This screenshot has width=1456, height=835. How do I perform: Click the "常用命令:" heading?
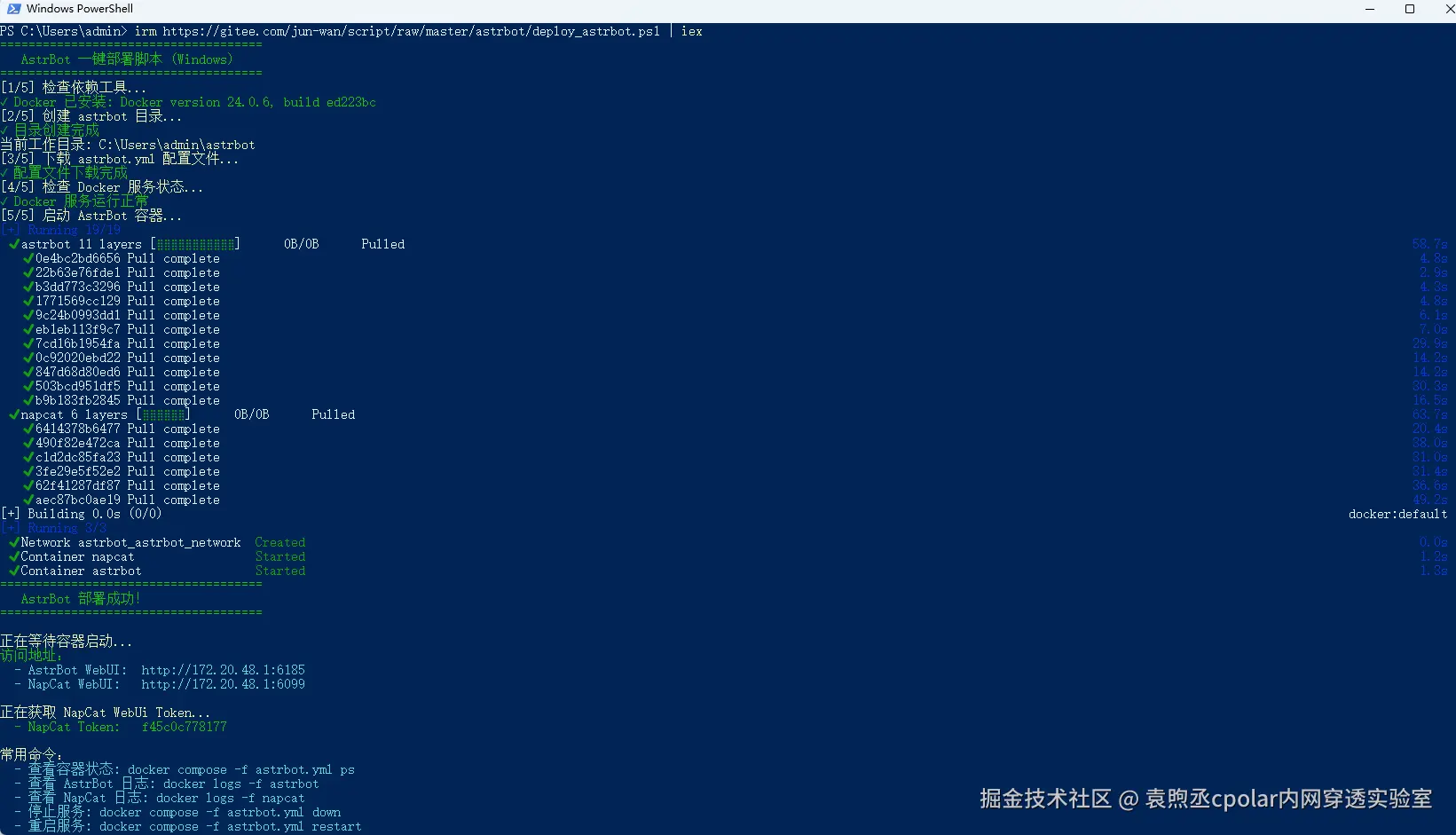click(31, 755)
